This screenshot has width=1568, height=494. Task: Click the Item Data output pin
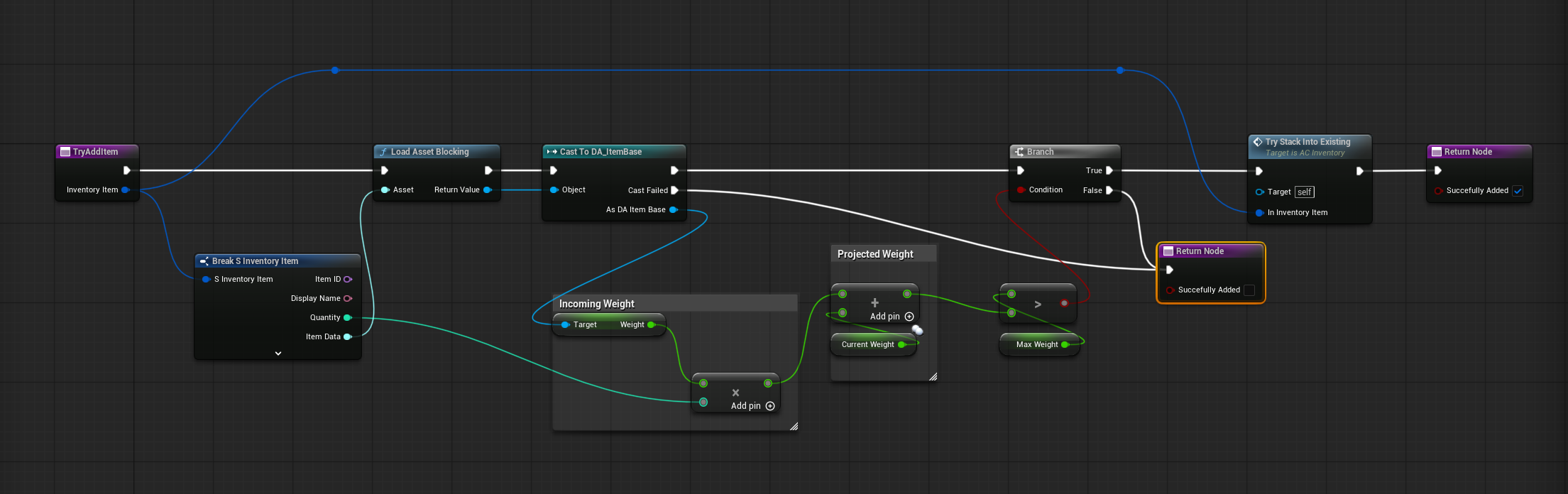[348, 336]
